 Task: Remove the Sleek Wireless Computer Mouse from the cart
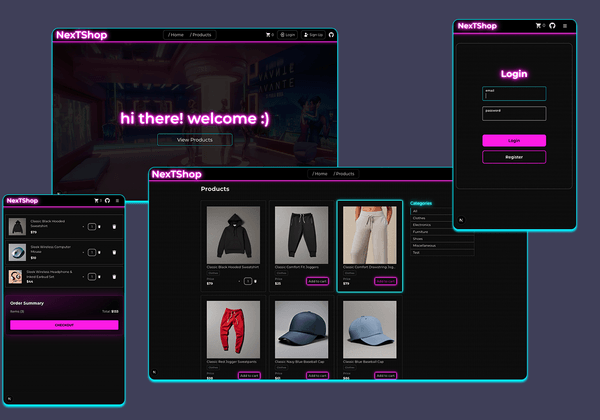(x=114, y=252)
